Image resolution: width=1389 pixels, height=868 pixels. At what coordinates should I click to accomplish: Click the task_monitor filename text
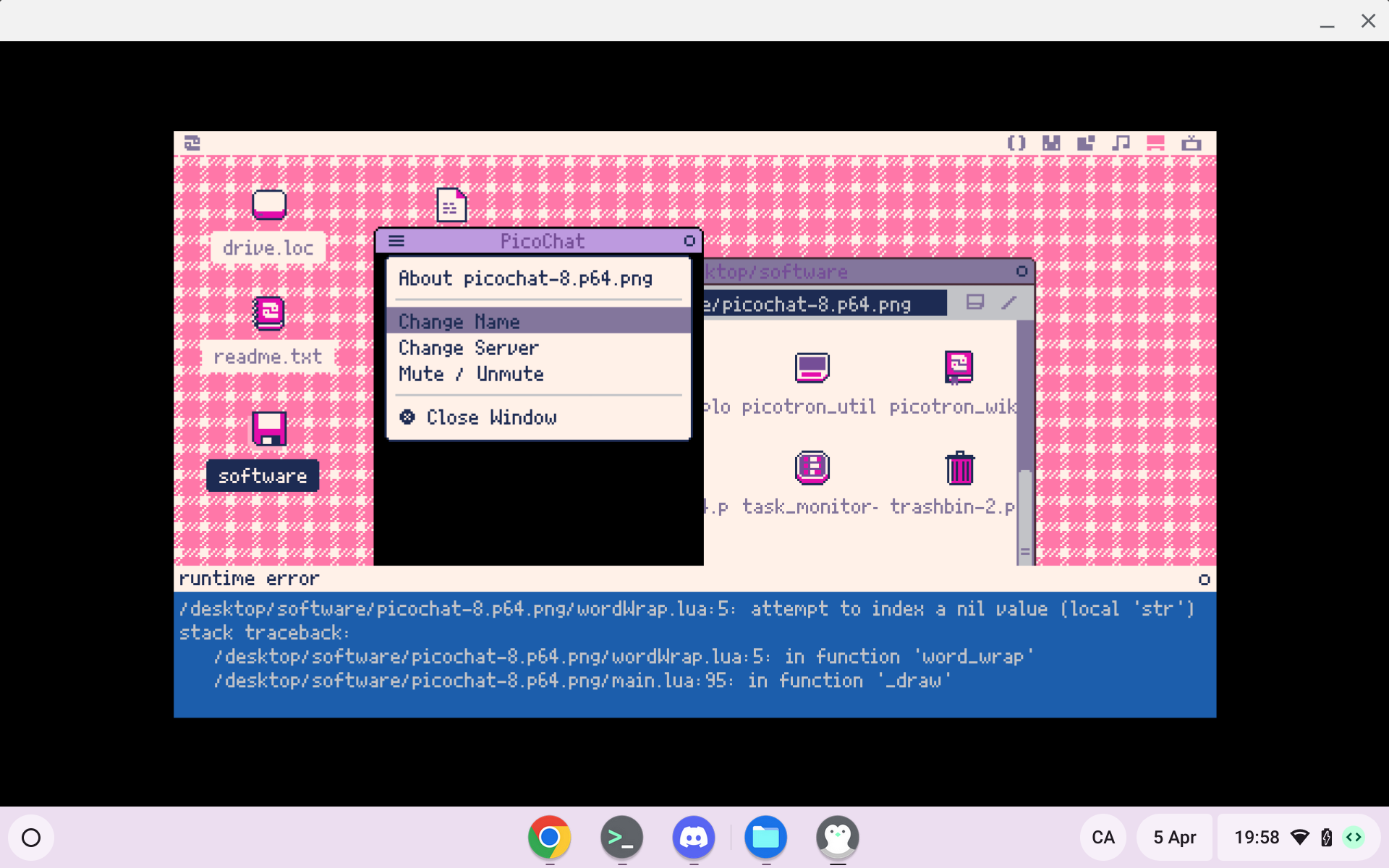(x=809, y=506)
